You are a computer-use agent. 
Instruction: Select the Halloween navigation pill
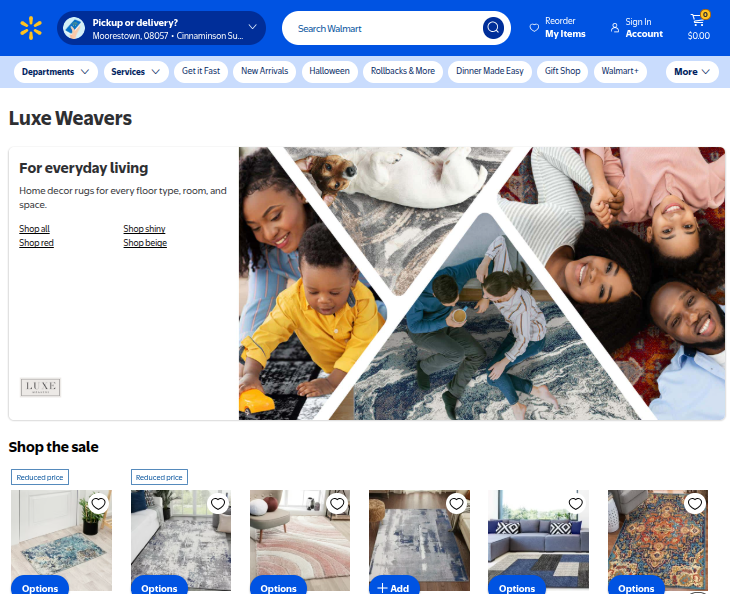pos(329,72)
